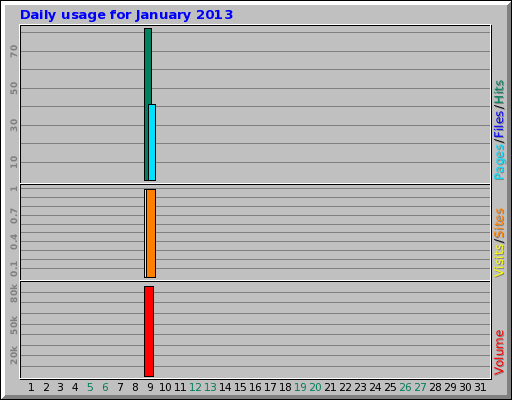Click day 24 on the x-axis
The height and width of the screenshot is (400, 512).
[x=375, y=387]
